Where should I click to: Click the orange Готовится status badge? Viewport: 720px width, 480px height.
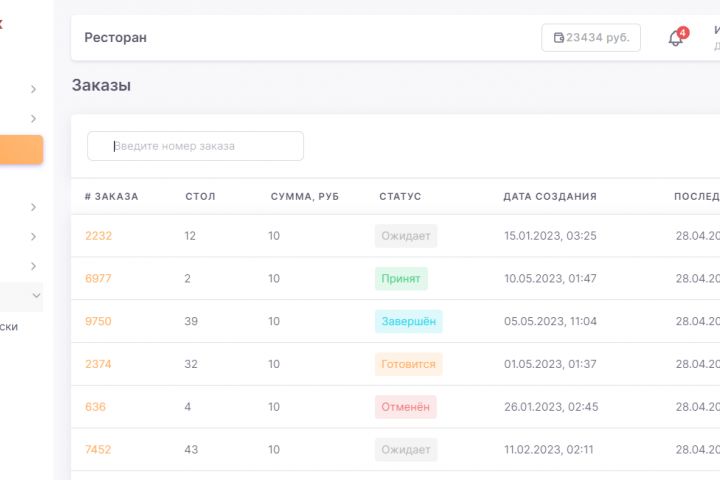408,364
